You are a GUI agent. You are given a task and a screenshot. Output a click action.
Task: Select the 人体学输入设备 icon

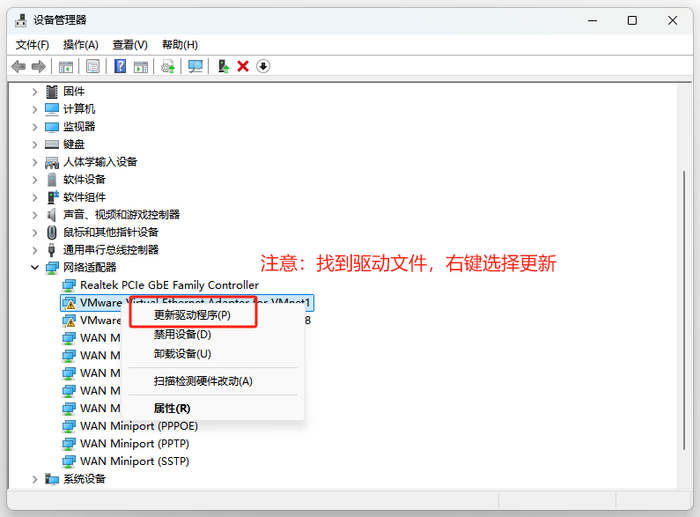click(52, 162)
